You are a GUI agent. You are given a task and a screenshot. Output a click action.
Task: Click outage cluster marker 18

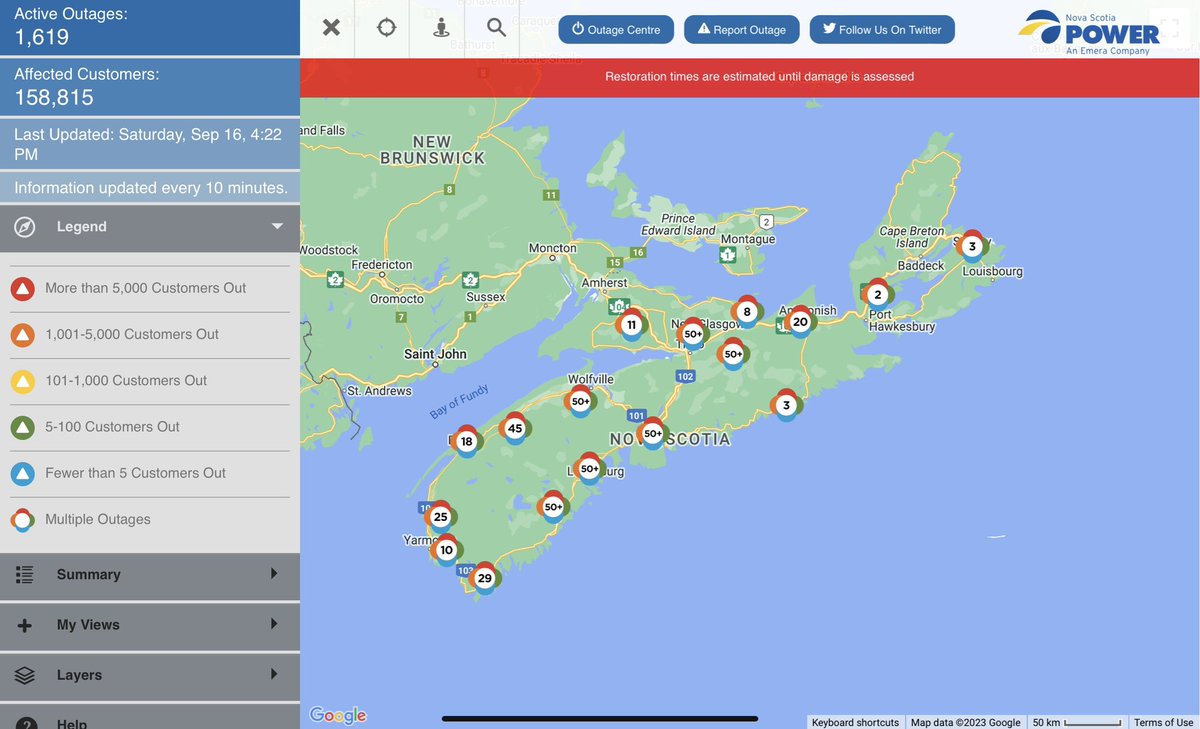pos(467,442)
